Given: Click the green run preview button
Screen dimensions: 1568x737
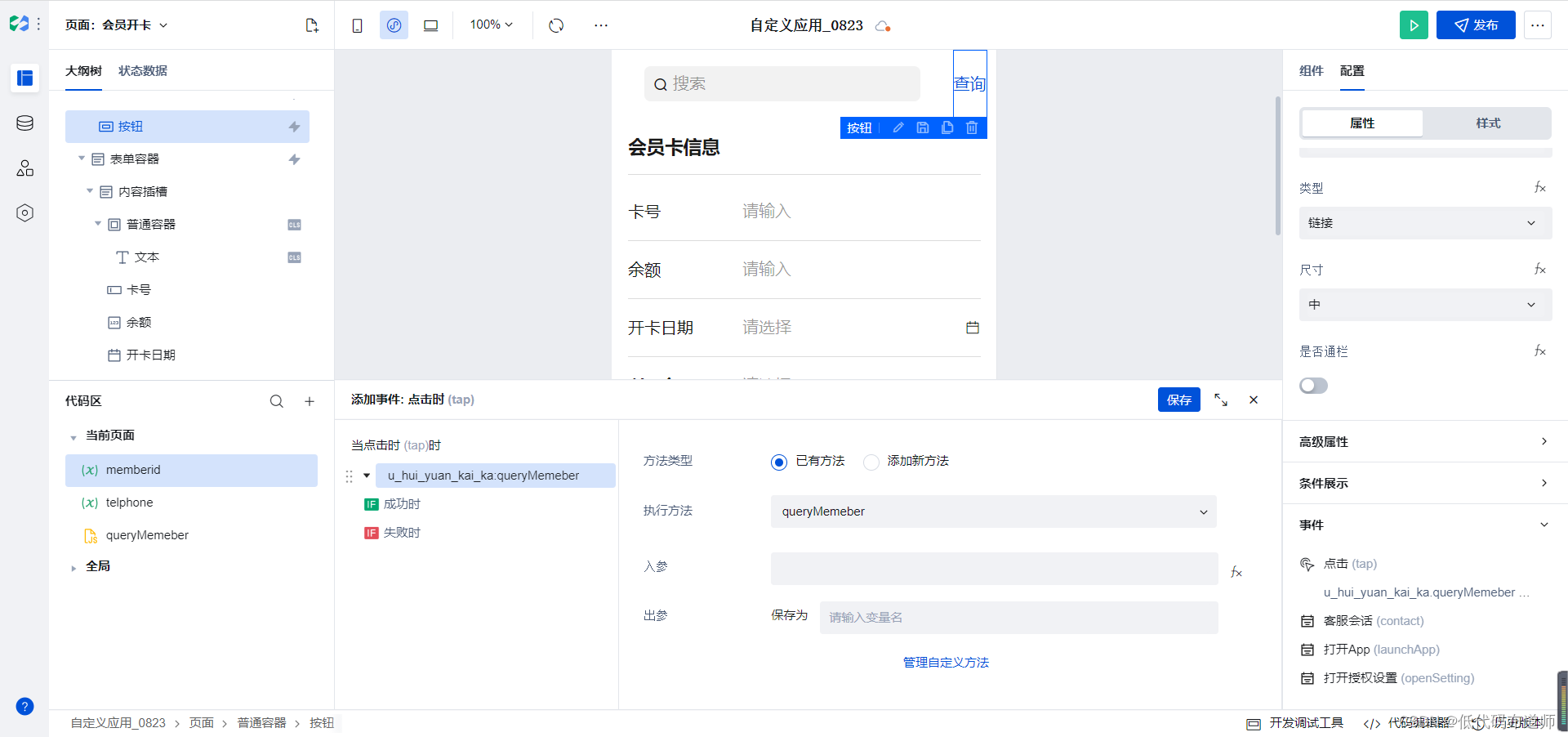Looking at the screenshot, I should [x=1414, y=25].
